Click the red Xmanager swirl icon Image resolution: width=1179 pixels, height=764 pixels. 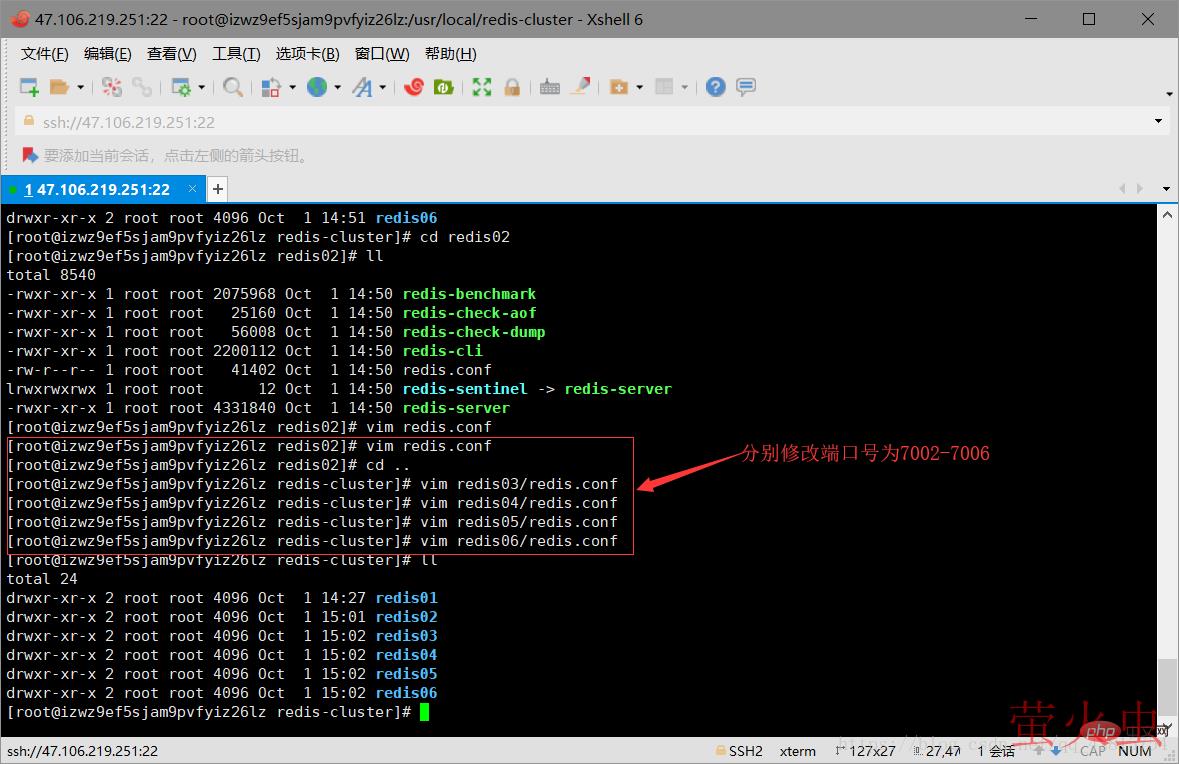413,88
